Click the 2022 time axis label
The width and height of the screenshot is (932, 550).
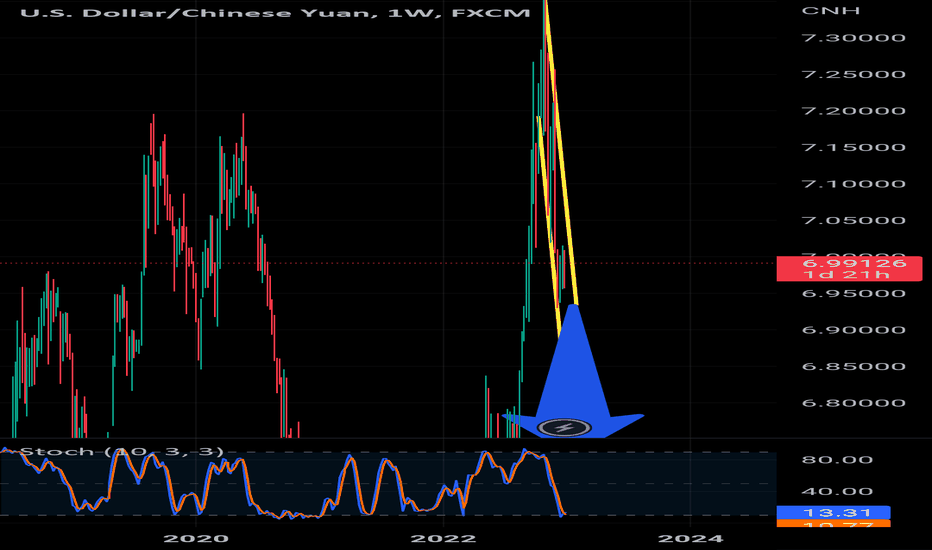(443, 539)
